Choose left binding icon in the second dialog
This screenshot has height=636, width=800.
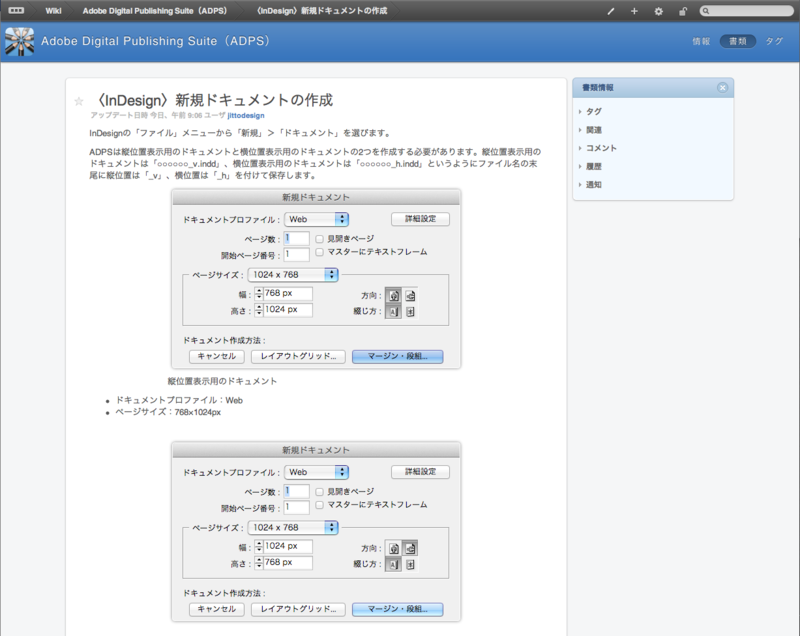(393, 565)
